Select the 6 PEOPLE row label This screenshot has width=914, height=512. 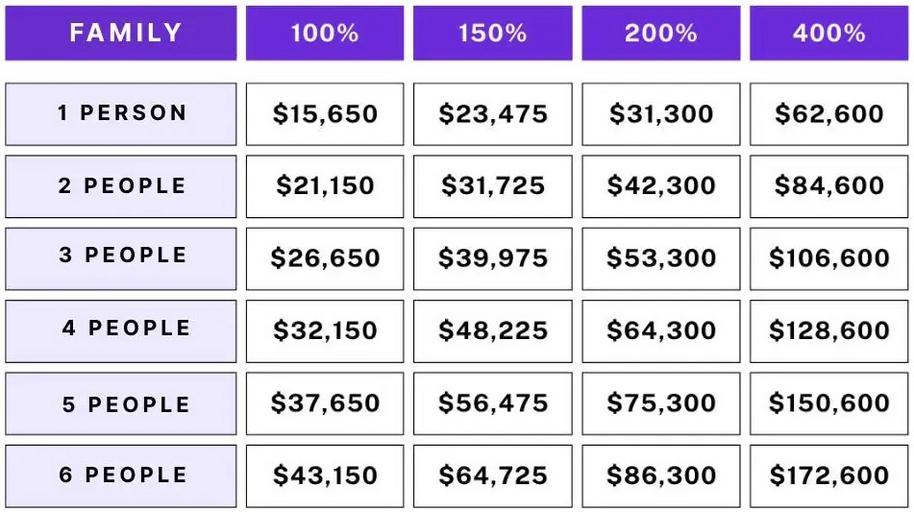[x=121, y=476]
